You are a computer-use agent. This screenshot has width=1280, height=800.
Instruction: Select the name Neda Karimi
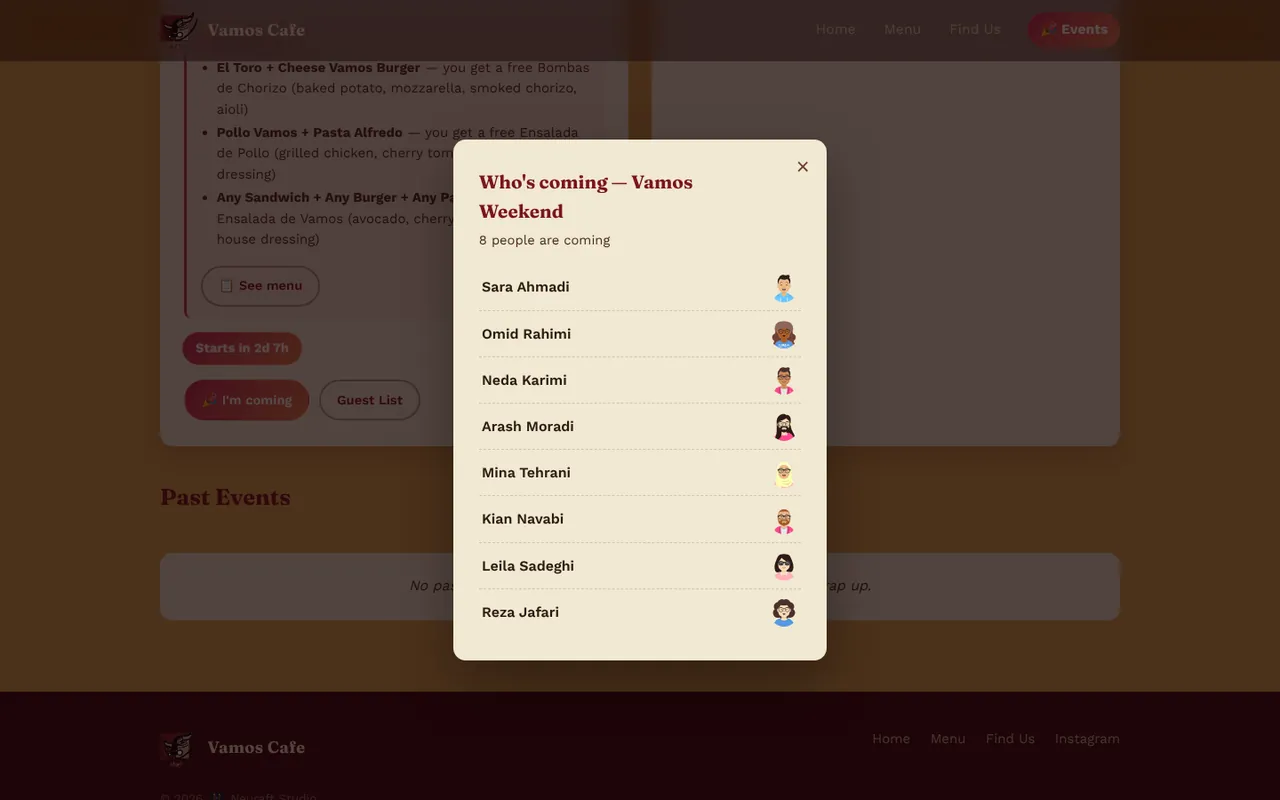(524, 380)
